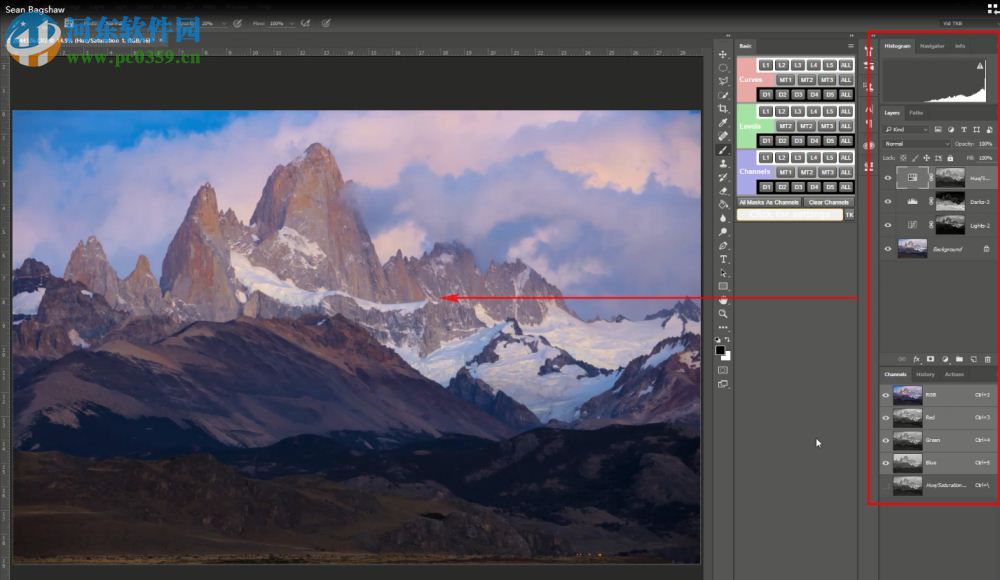The image size is (1000, 580).
Task: Click the TK button
Action: pyautogui.click(x=849, y=215)
